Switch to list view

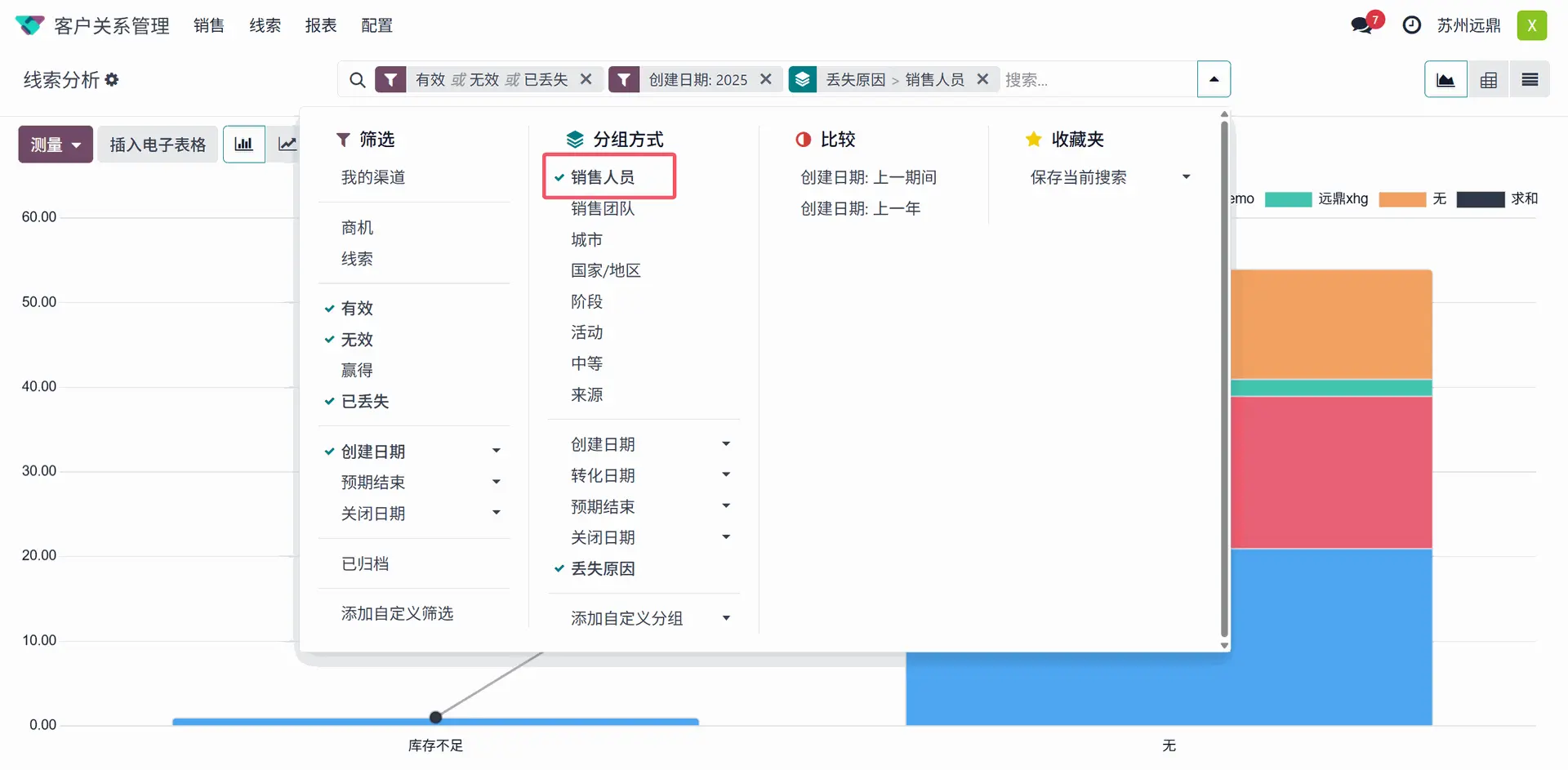1530,79
